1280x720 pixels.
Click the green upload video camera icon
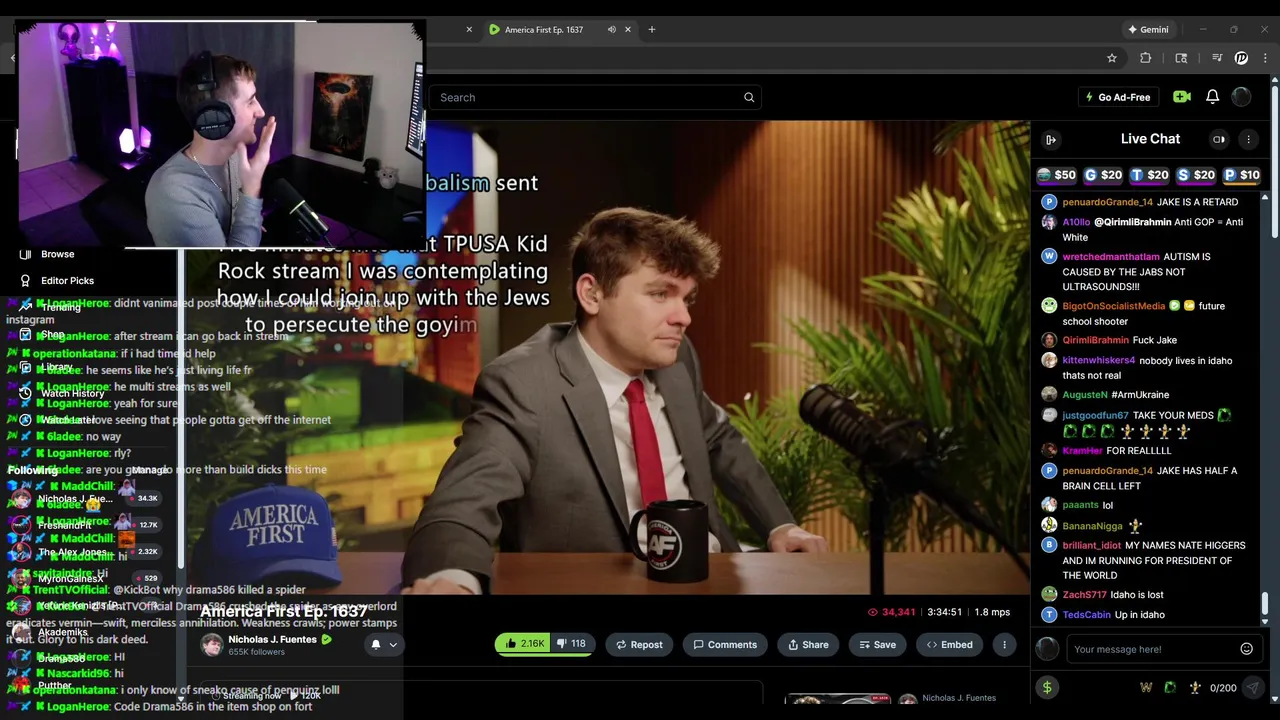coord(1182,97)
